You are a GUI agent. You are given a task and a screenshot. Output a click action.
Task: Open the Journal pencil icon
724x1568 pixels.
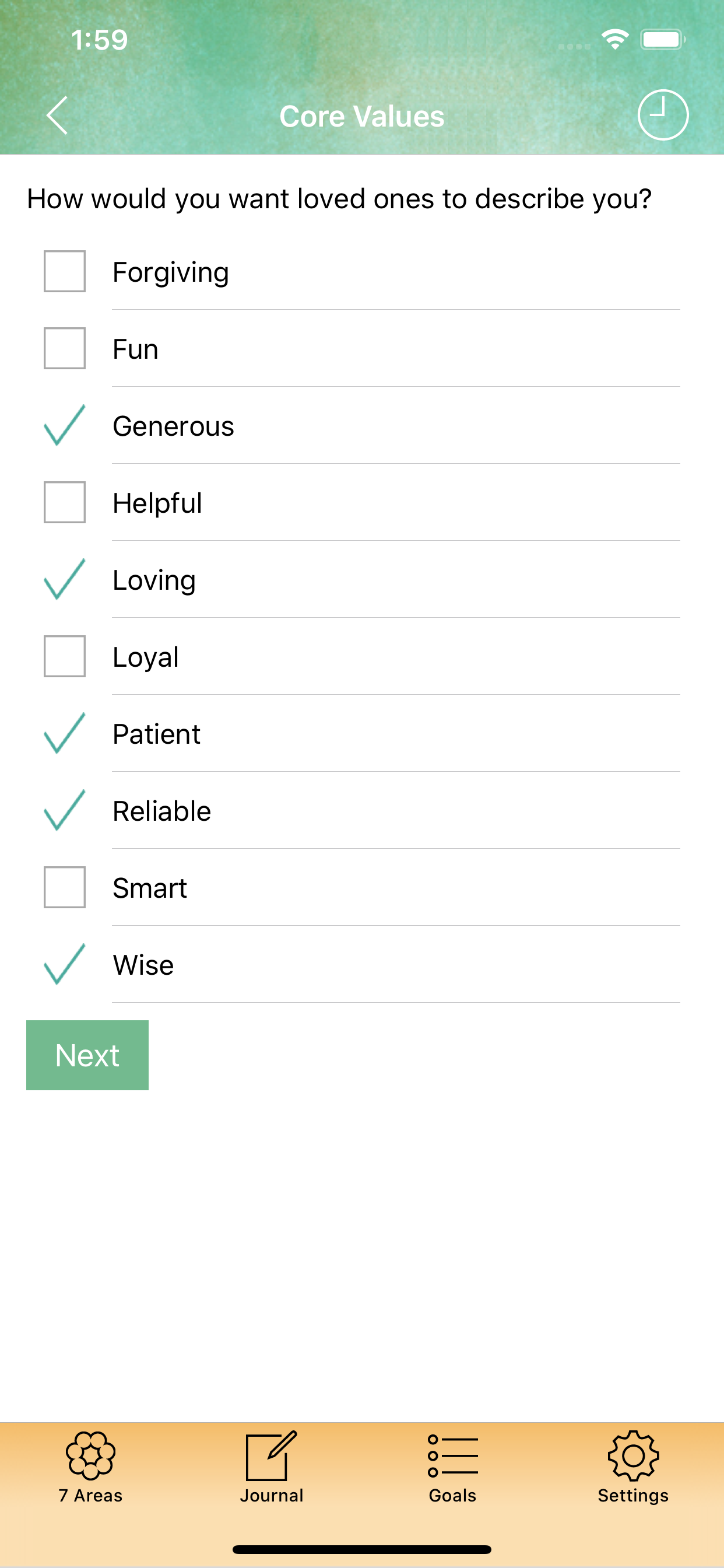point(271,1455)
